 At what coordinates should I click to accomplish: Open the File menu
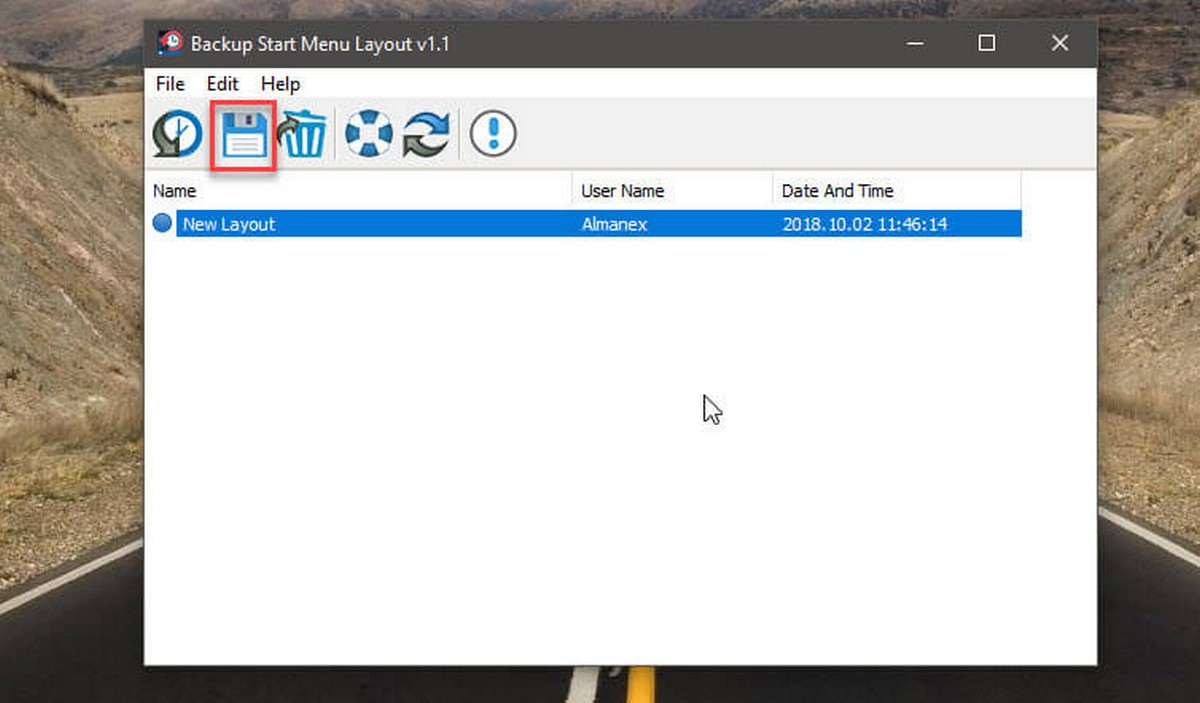click(x=170, y=84)
